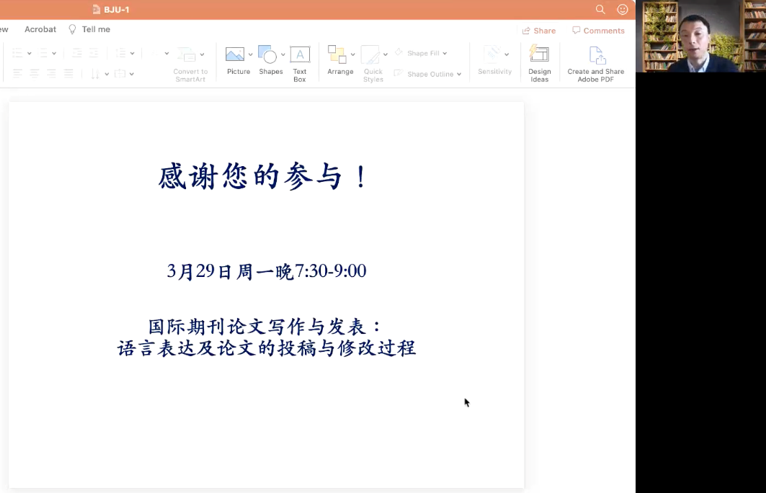Align text right

click(51, 73)
